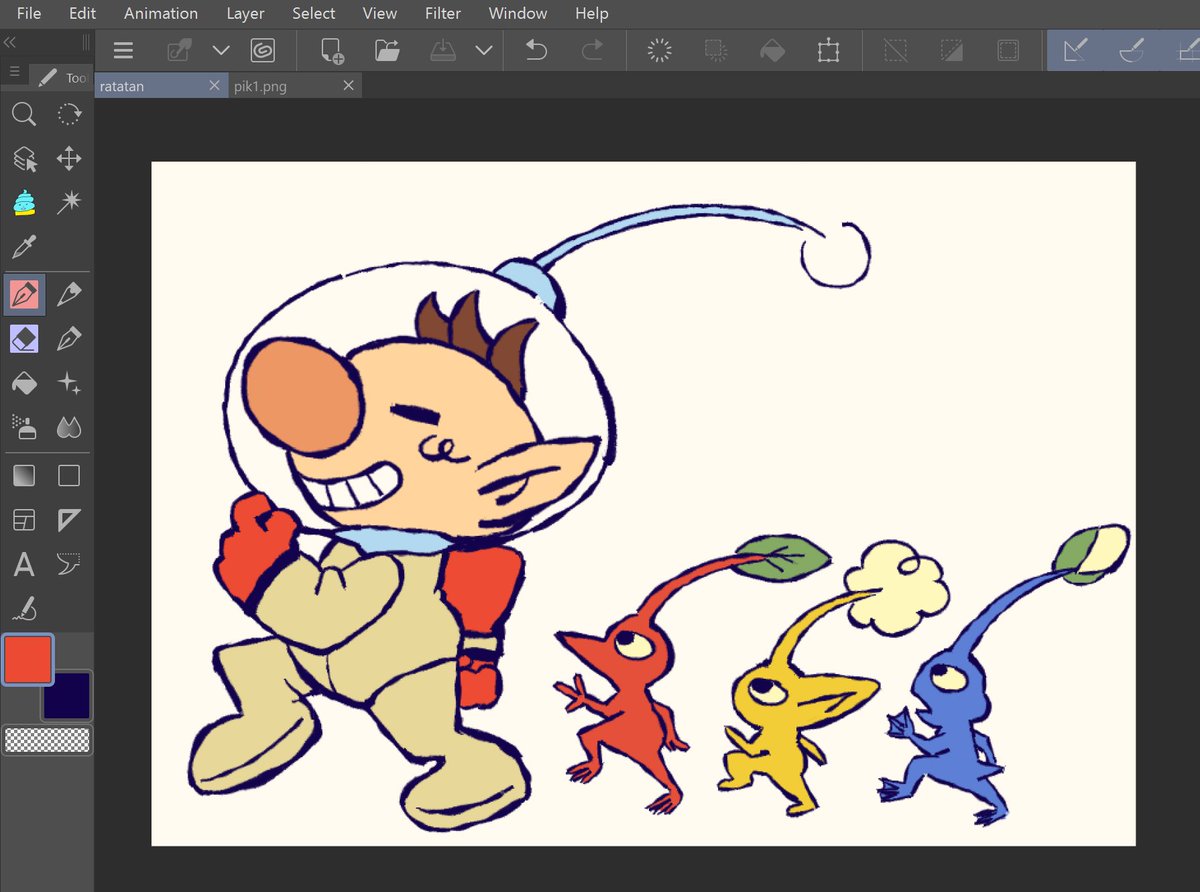1200x892 pixels.
Task: Select the Operation object tool
Action: point(24,158)
